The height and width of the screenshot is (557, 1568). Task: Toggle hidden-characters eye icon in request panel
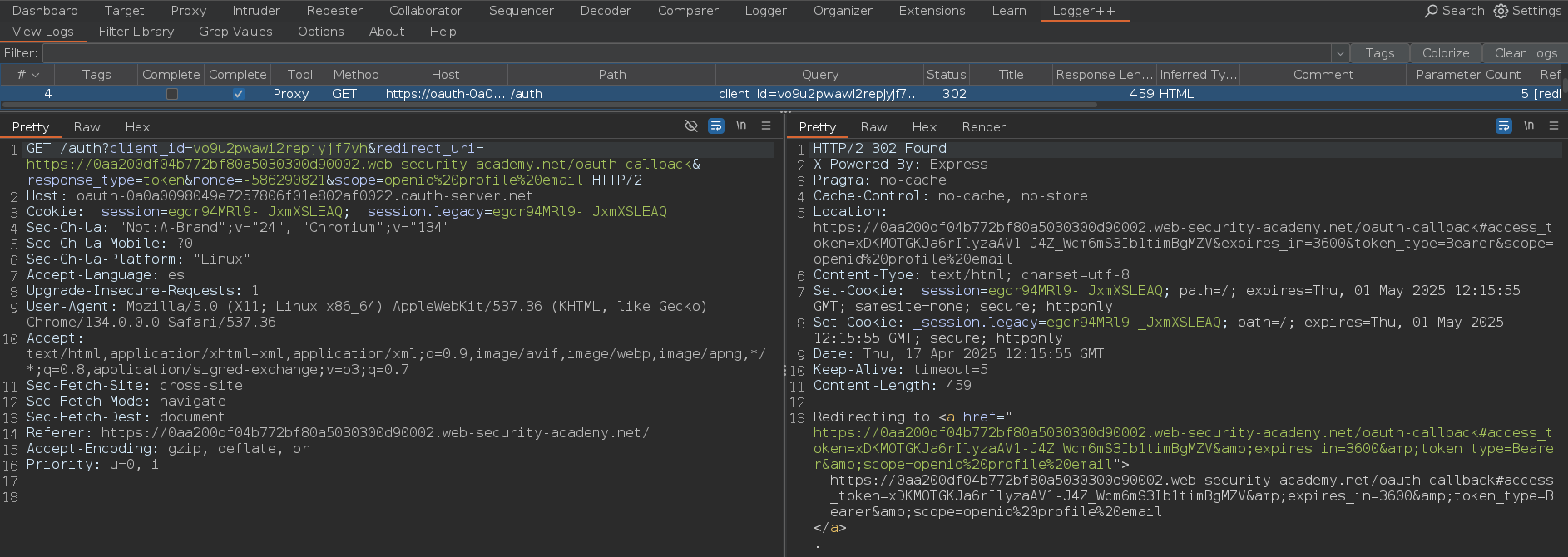(x=690, y=126)
